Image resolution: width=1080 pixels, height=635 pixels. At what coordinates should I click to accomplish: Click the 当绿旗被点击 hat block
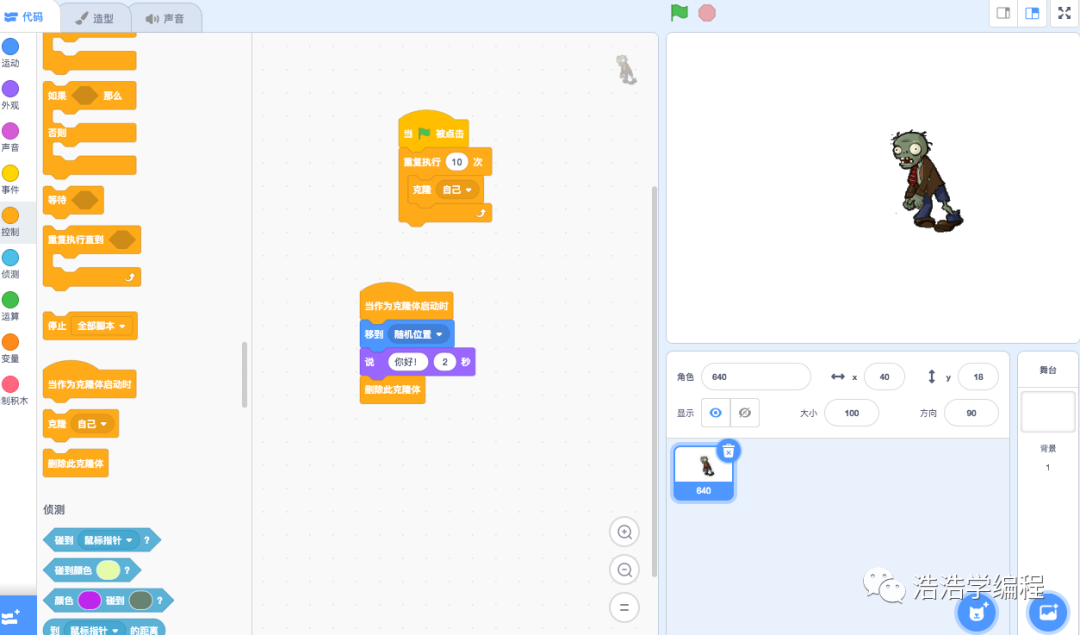tap(433, 130)
